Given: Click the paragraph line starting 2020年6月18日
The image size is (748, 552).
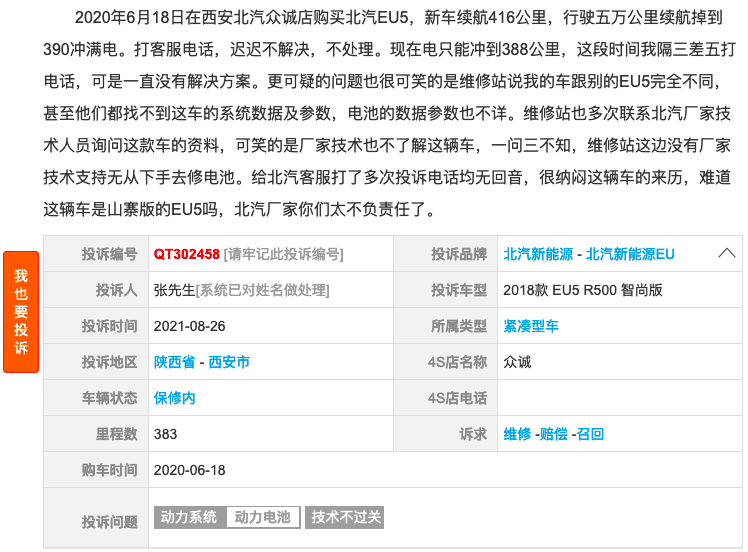Looking at the screenshot, I should tap(399, 18).
